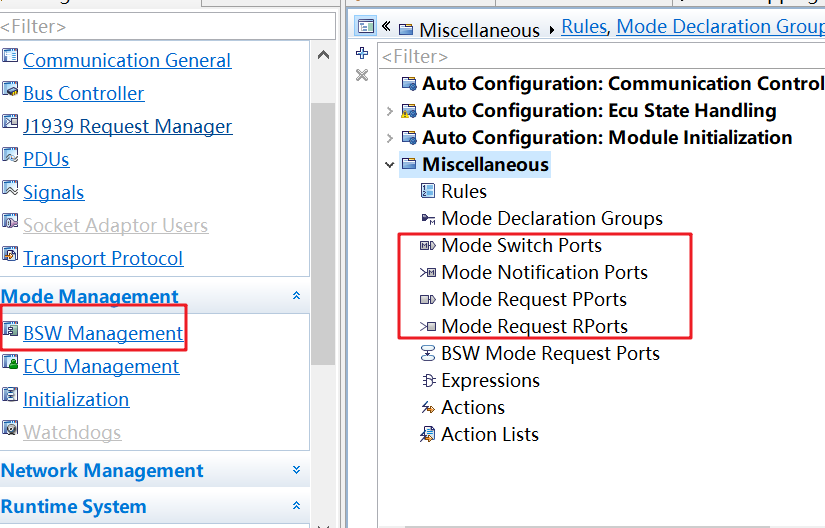Viewport: 825px width, 528px height.
Task: Expand Auto Configuration: Ecu State Handling node
Action: pos(389,111)
